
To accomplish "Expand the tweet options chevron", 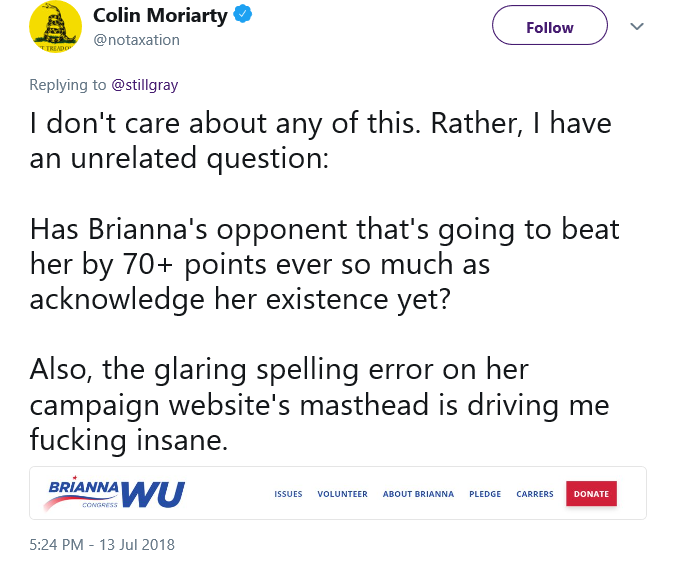I will coord(637,26).
